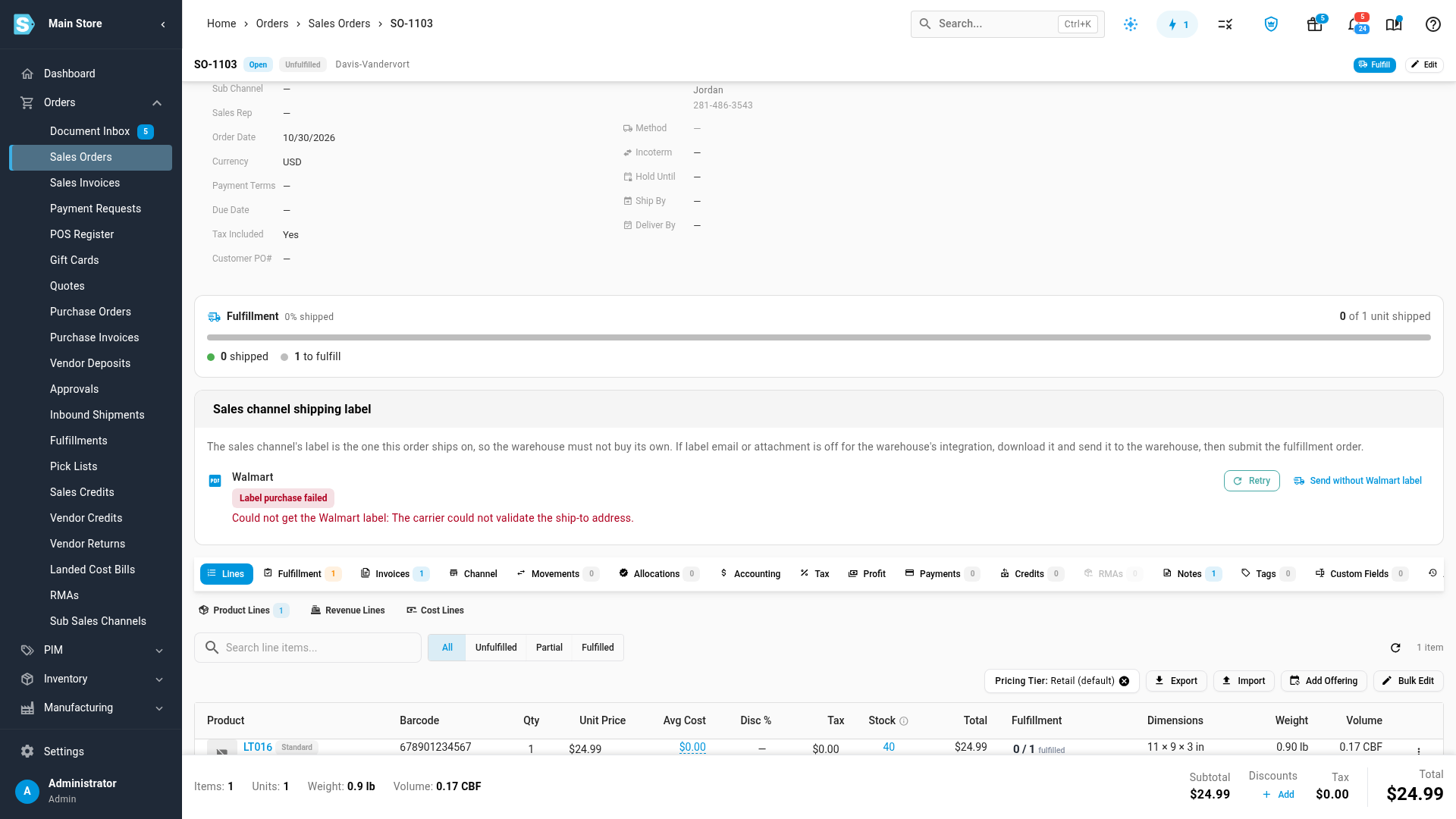
Task: Filter lines by All
Action: [x=447, y=648]
